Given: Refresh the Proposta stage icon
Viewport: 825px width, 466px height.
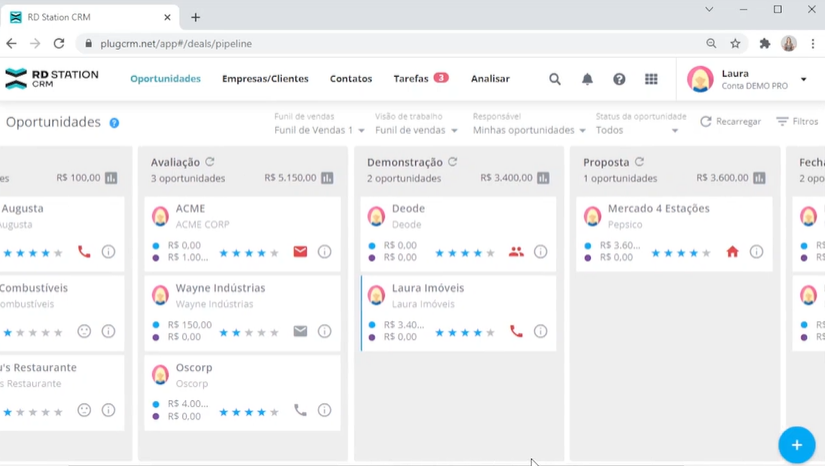Looking at the screenshot, I should pos(639,161).
